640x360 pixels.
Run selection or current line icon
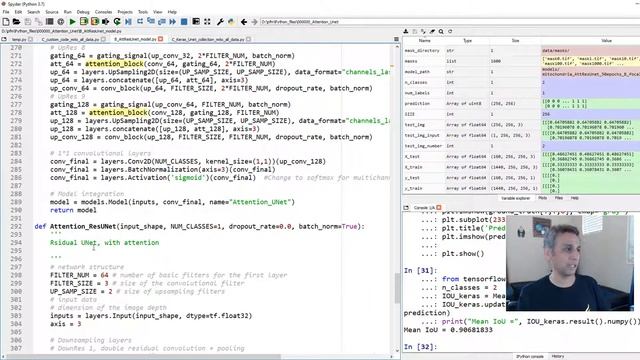106,22
